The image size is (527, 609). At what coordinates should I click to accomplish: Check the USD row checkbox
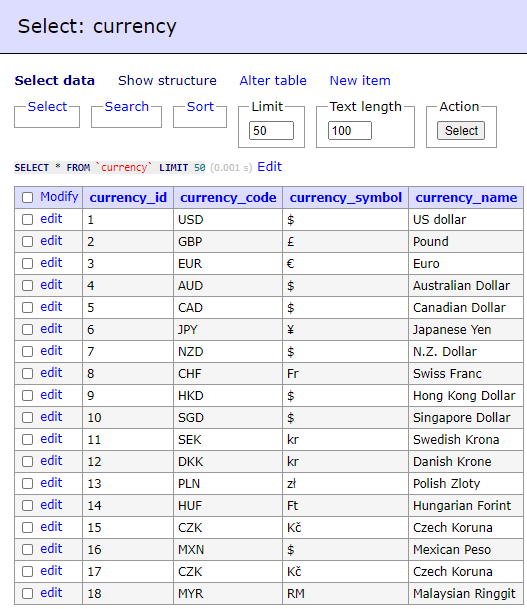click(x=28, y=219)
